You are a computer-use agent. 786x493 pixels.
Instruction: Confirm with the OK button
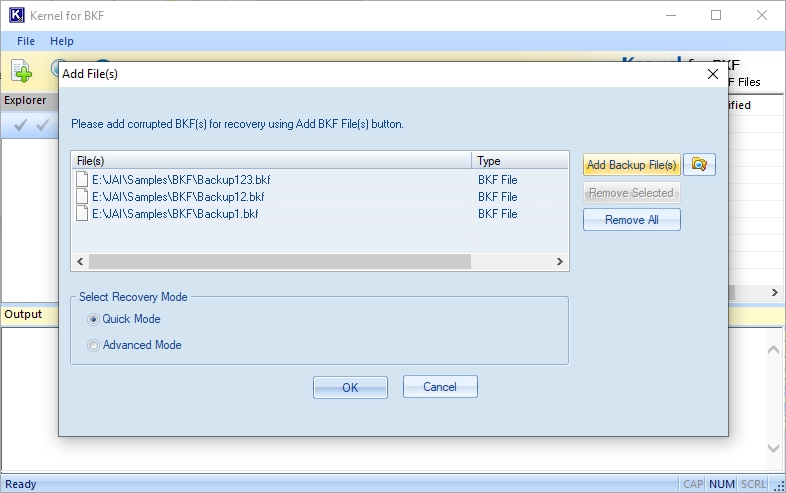click(350, 388)
